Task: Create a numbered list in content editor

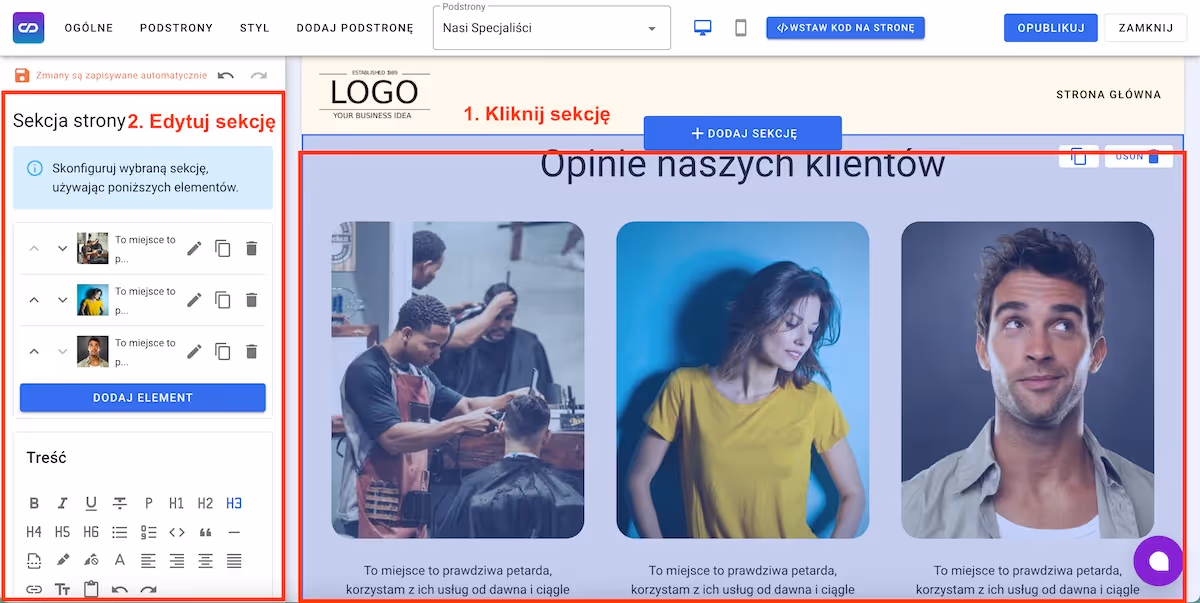Action: pos(149,532)
